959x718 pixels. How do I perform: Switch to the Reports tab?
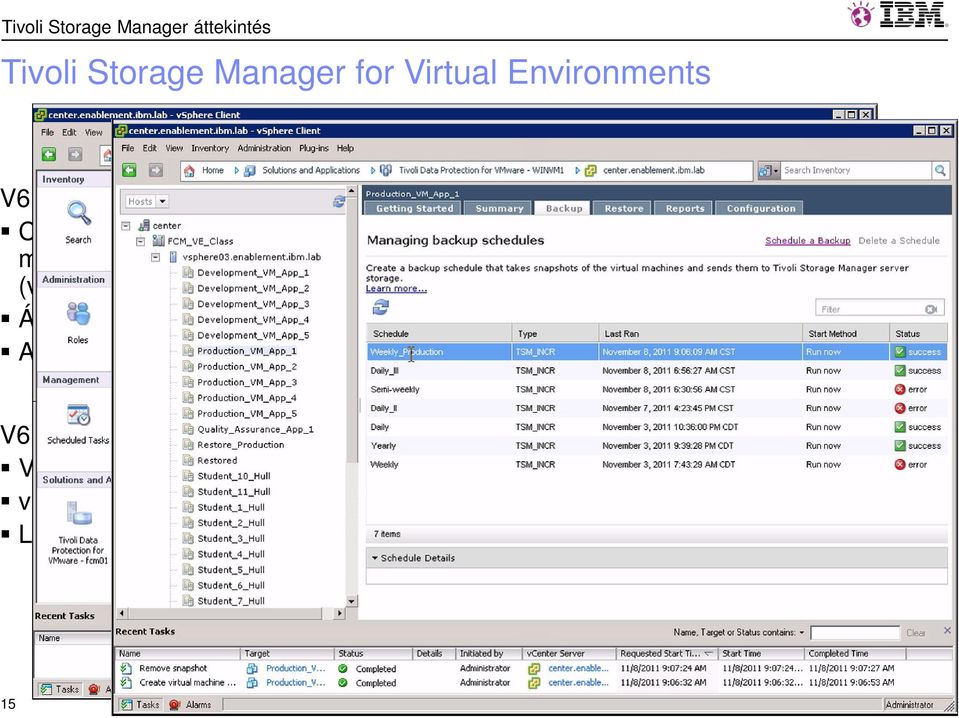tap(685, 209)
